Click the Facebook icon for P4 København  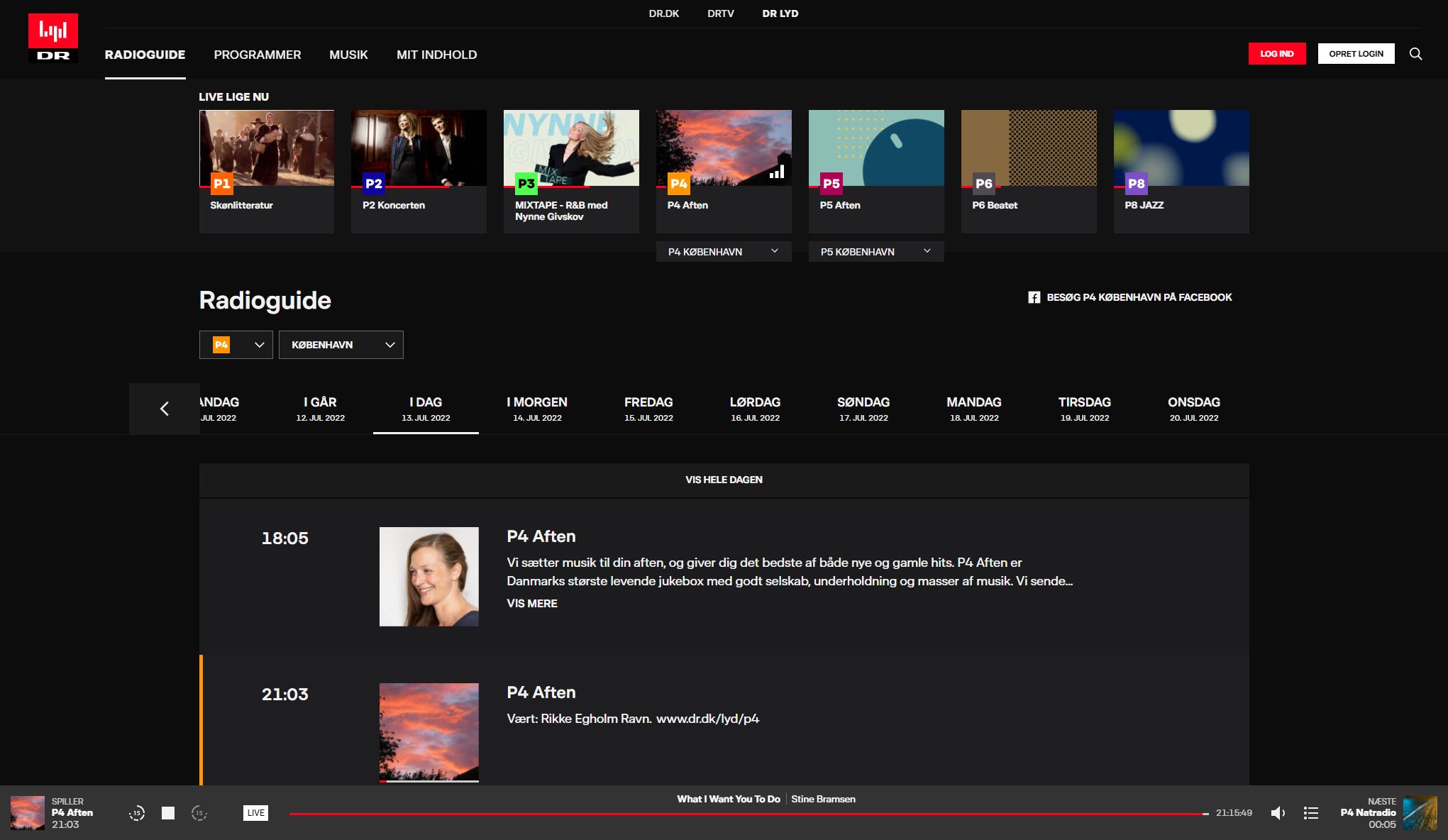pos(1034,297)
